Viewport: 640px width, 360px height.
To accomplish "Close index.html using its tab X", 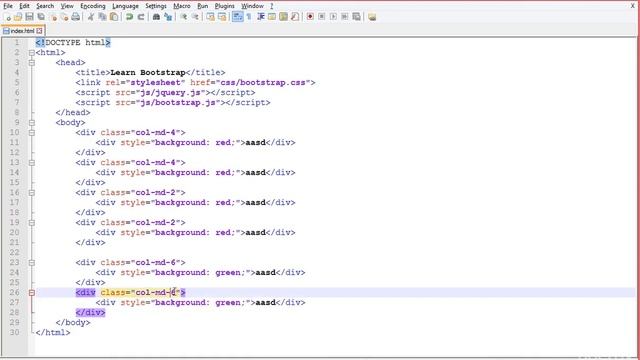I will click(39, 31).
